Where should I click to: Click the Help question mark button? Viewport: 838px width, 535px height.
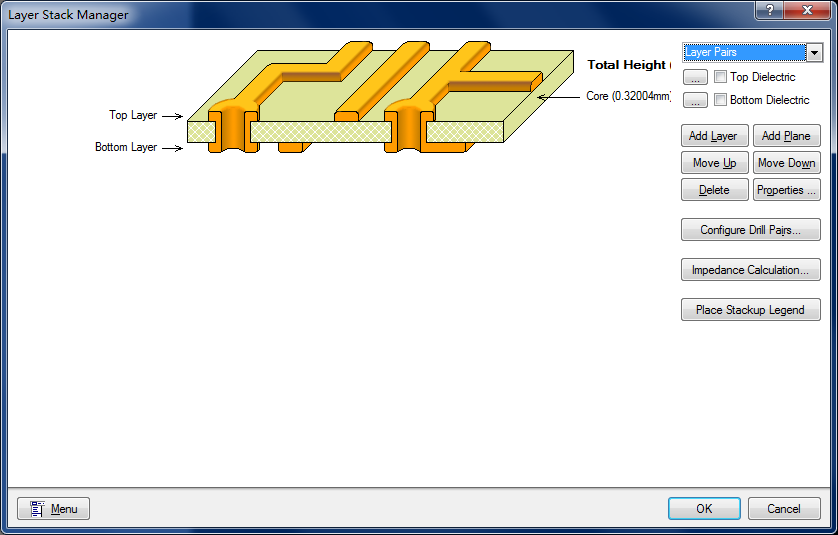[x=770, y=10]
